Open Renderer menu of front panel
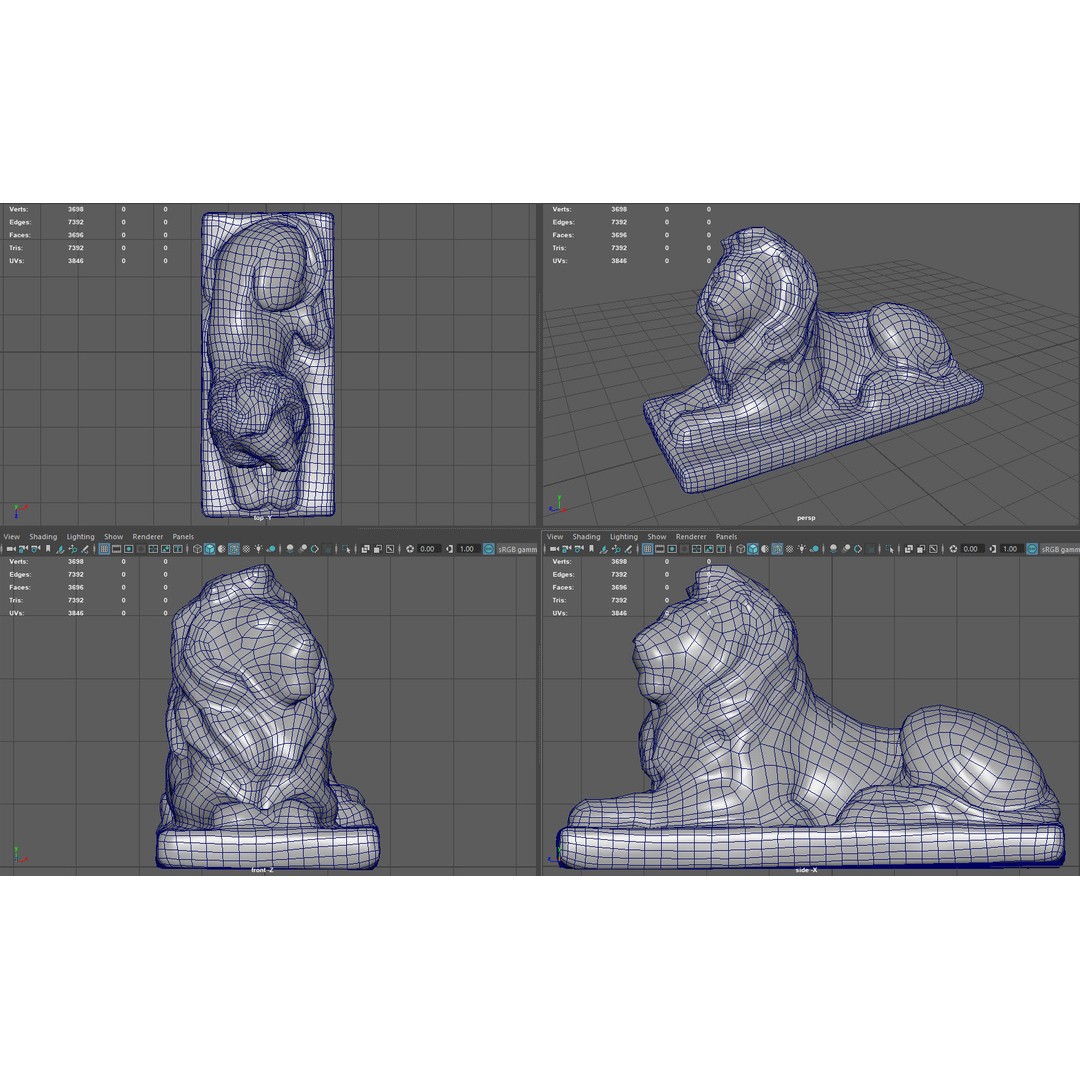Image resolution: width=1080 pixels, height=1080 pixels. (x=147, y=537)
